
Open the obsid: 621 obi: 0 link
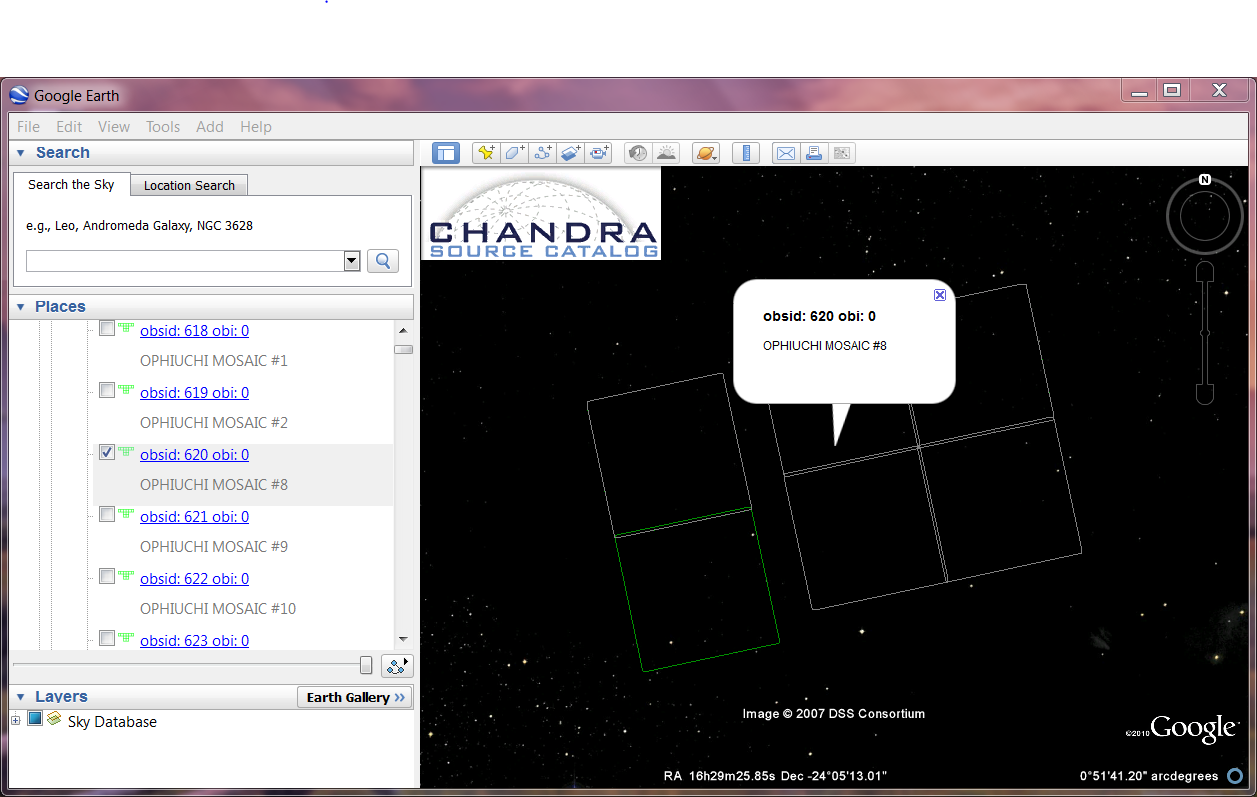pos(194,517)
